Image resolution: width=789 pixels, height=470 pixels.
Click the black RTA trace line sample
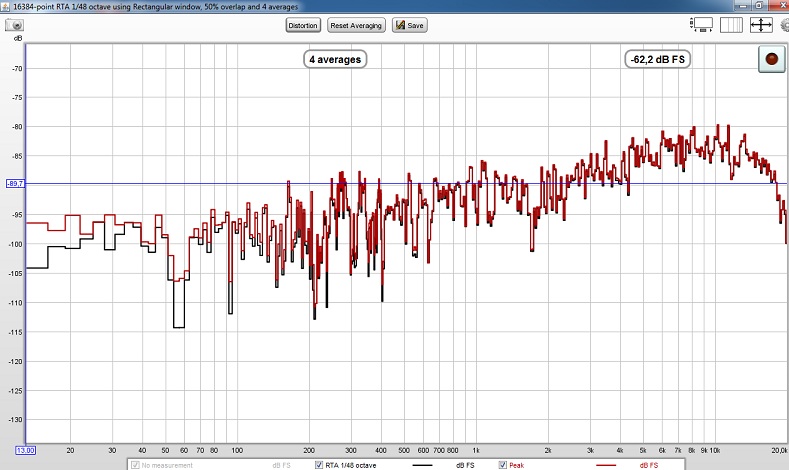pos(422,465)
